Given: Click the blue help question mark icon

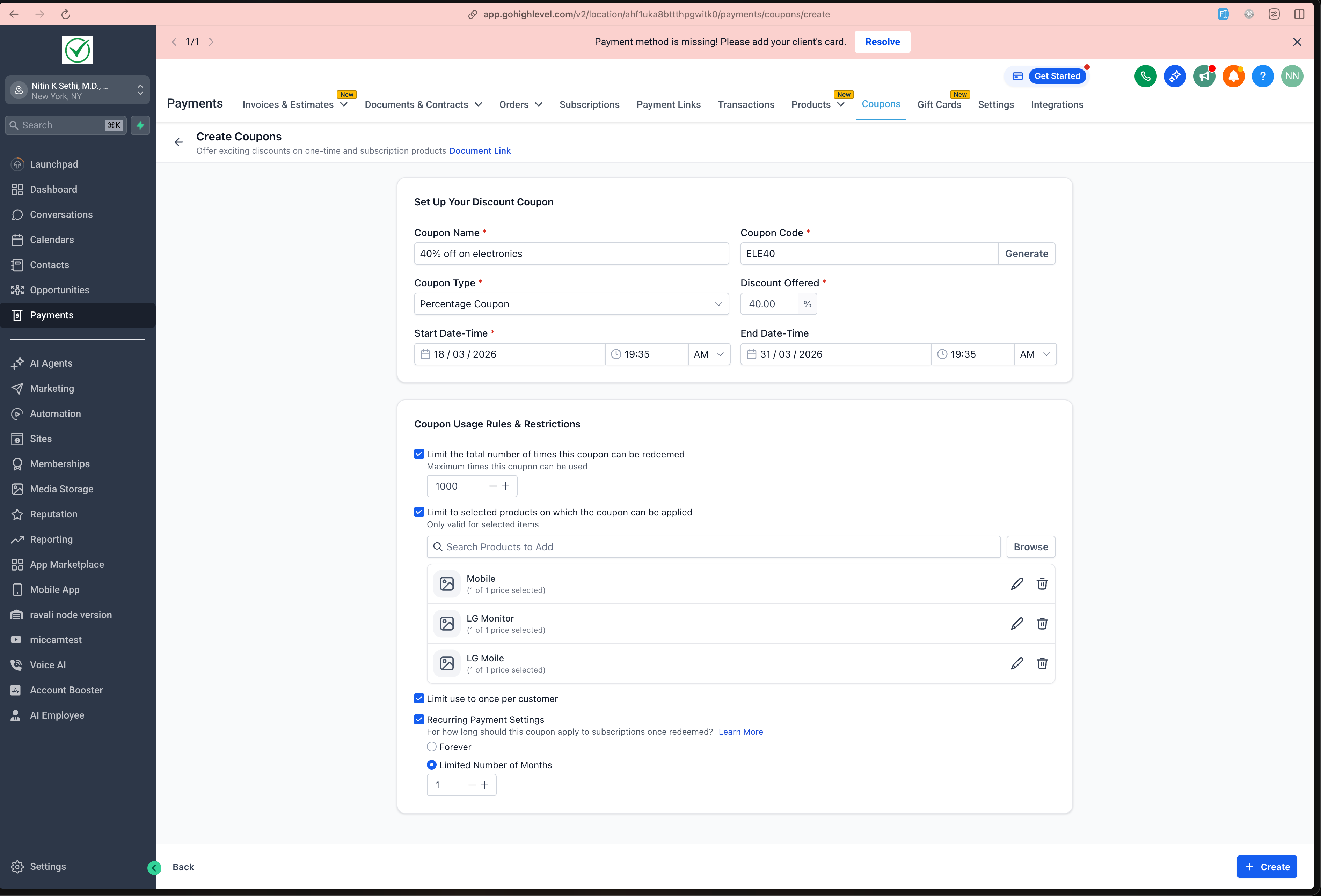Looking at the screenshot, I should tap(1263, 75).
